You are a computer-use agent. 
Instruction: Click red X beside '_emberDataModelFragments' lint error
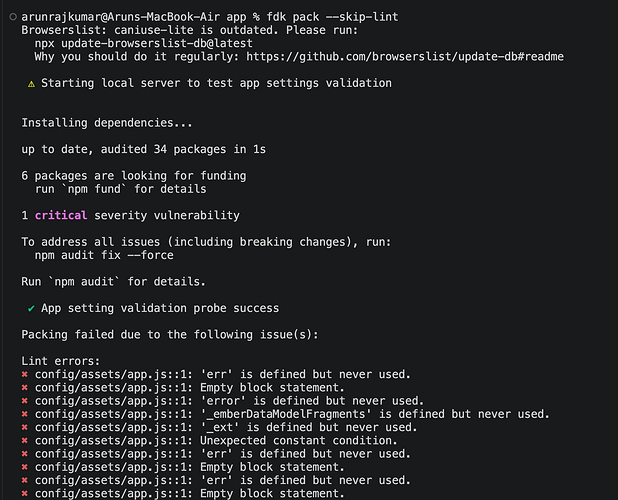(25, 414)
